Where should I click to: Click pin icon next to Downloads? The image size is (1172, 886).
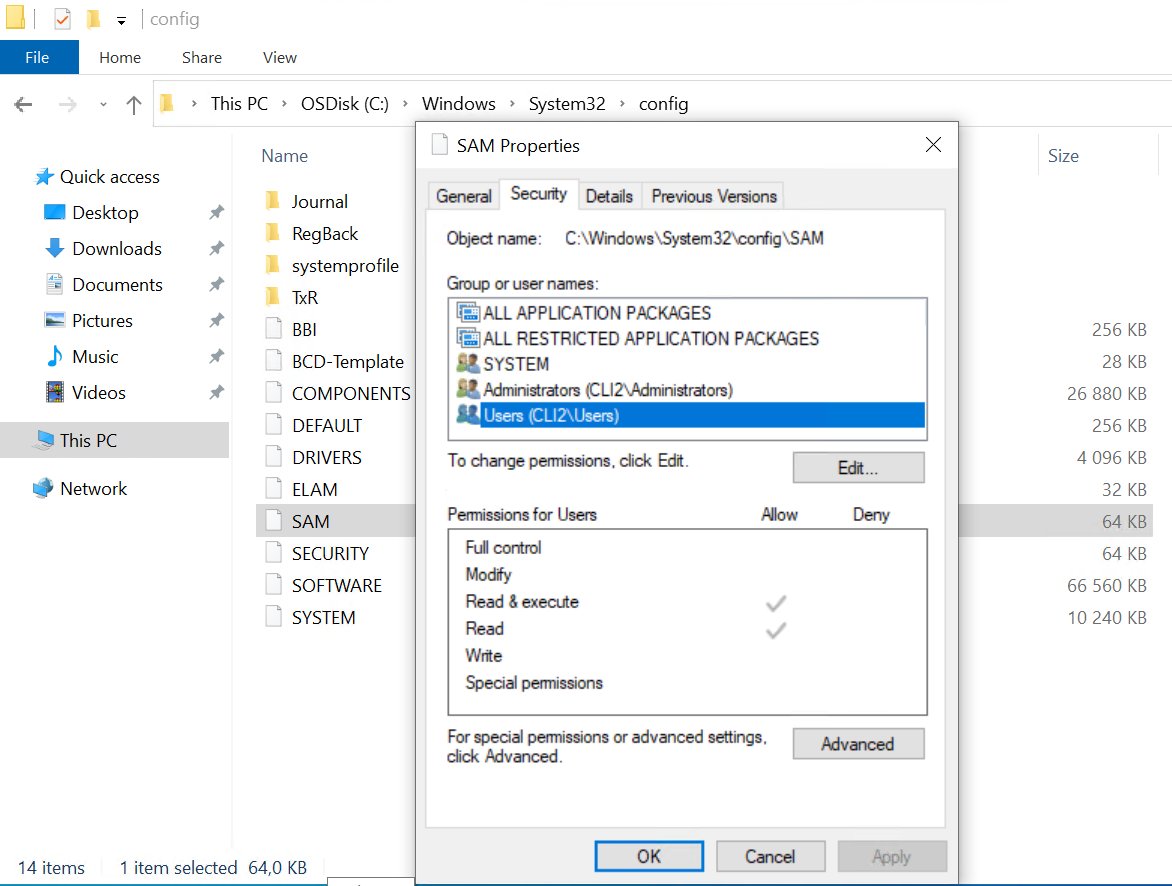(216, 248)
